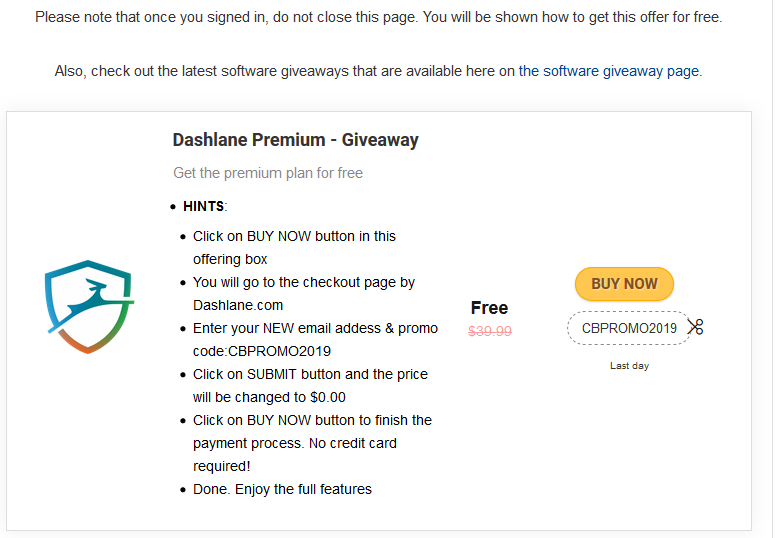775x538 pixels.
Task: Click the 'price will be changed to $0.00' hint
Action: [x=310, y=386]
